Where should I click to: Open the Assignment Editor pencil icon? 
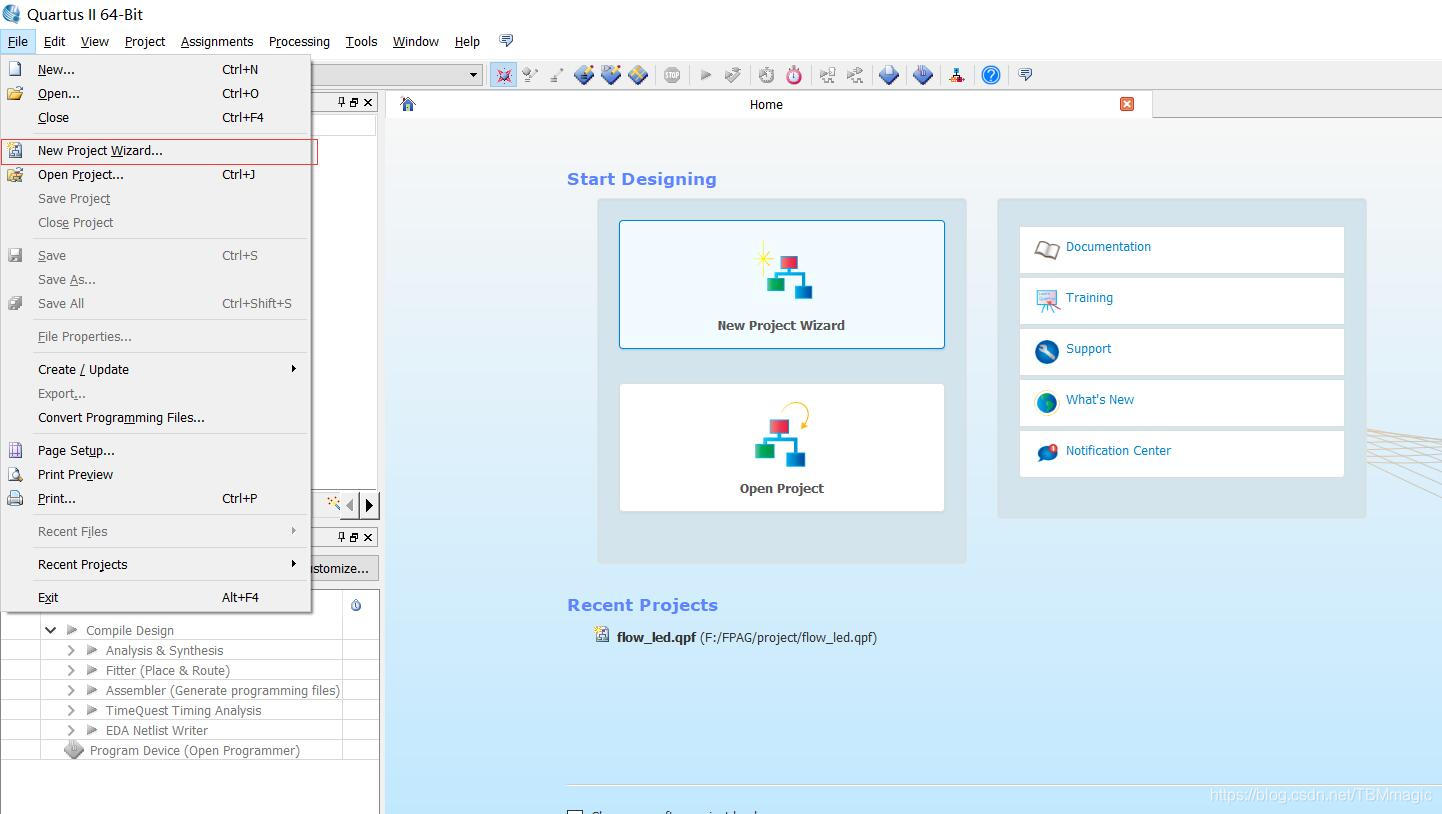(584, 75)
